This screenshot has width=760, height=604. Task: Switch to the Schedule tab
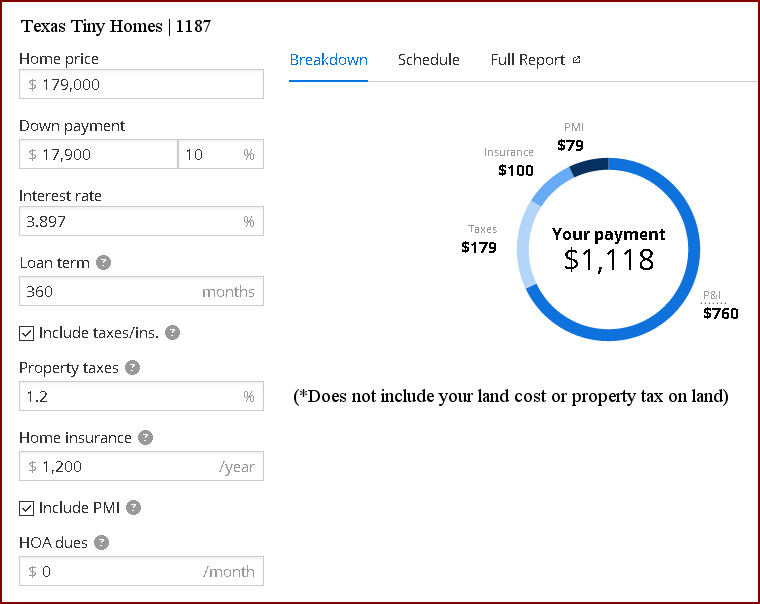[x=429, y=60]
